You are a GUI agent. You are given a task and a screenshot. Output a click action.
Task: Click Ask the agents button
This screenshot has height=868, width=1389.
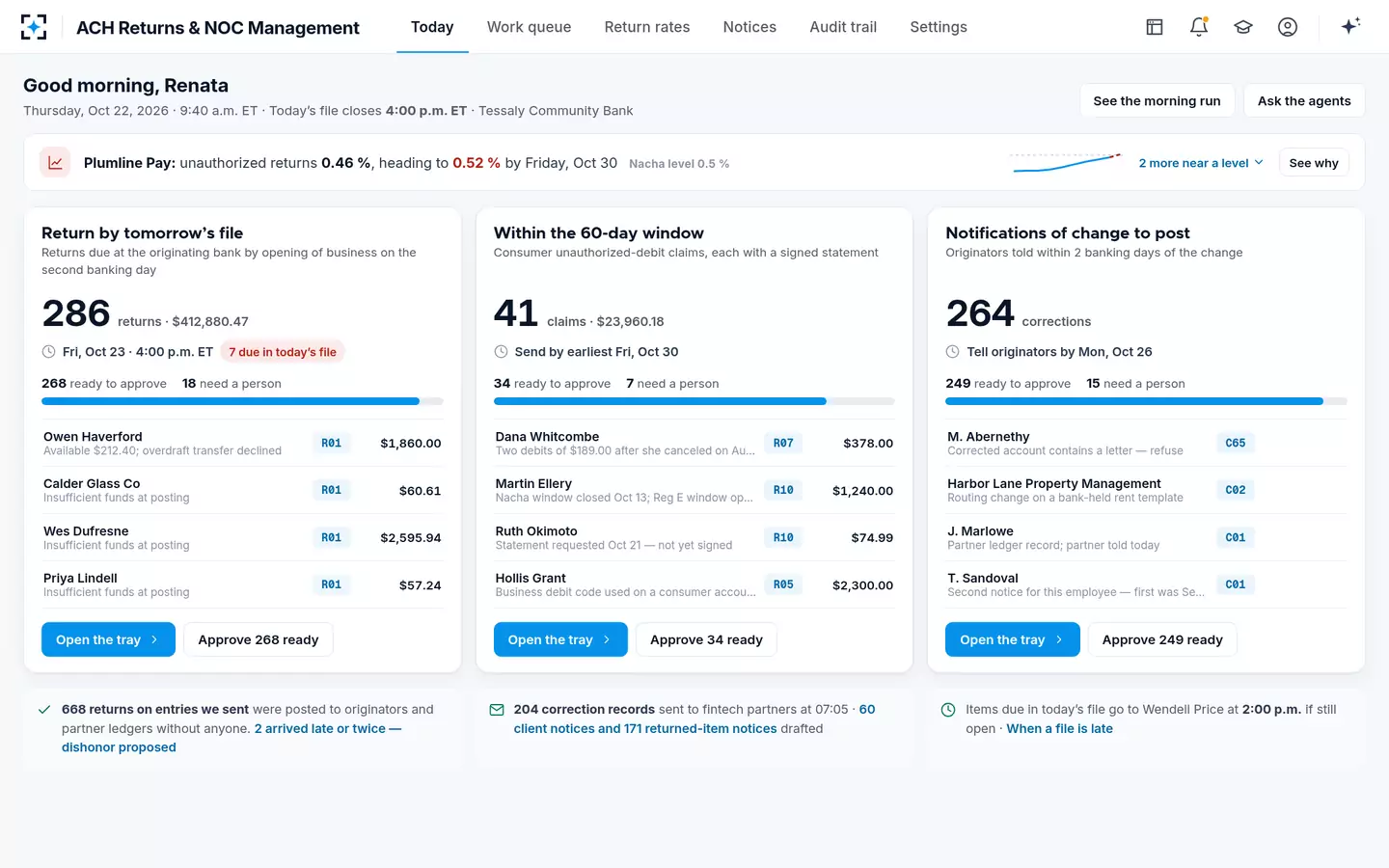point(1304,101)
